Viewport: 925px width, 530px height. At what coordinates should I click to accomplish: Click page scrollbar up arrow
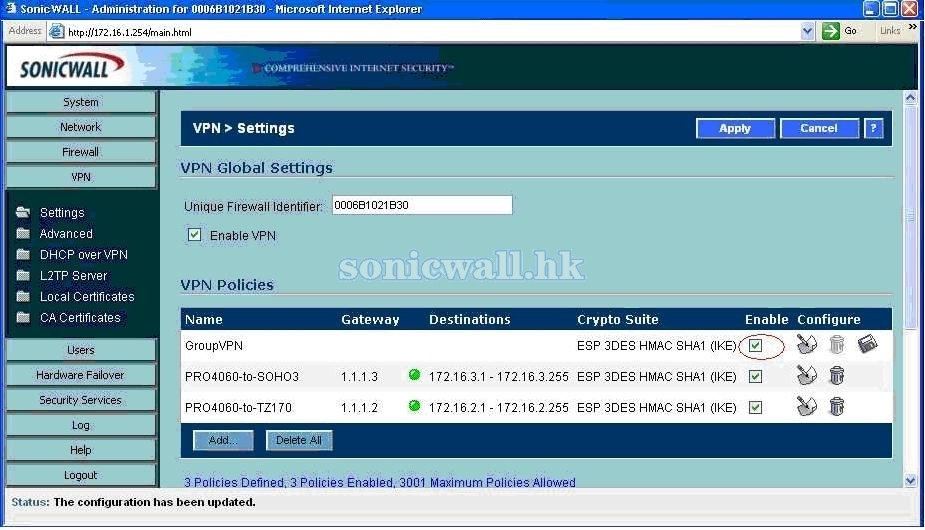pyautogui.click(x=910, y=98)
